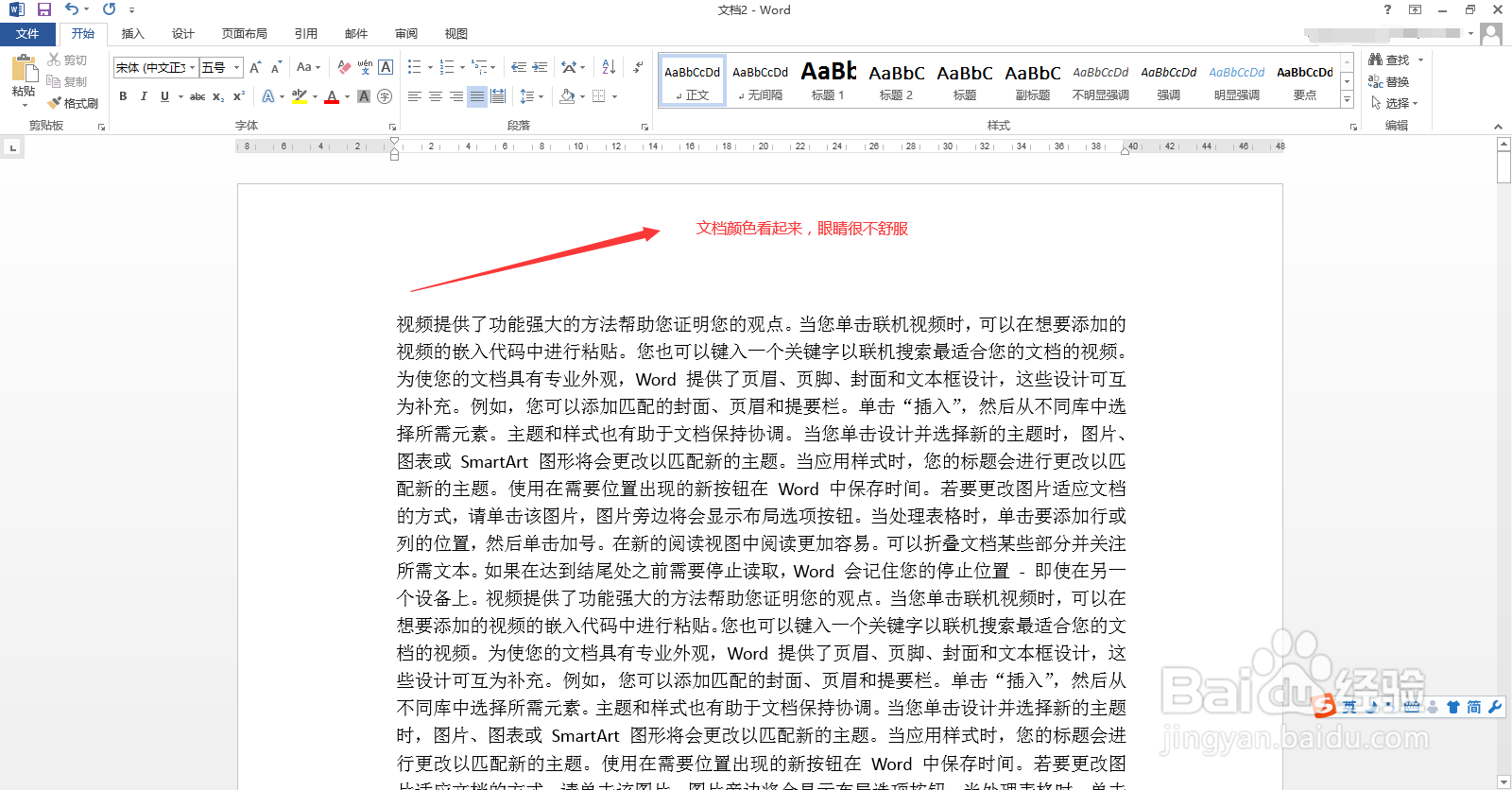Open the Select (选择) dropdown
Screen dimensions: 1512x790
point(1395,103)
